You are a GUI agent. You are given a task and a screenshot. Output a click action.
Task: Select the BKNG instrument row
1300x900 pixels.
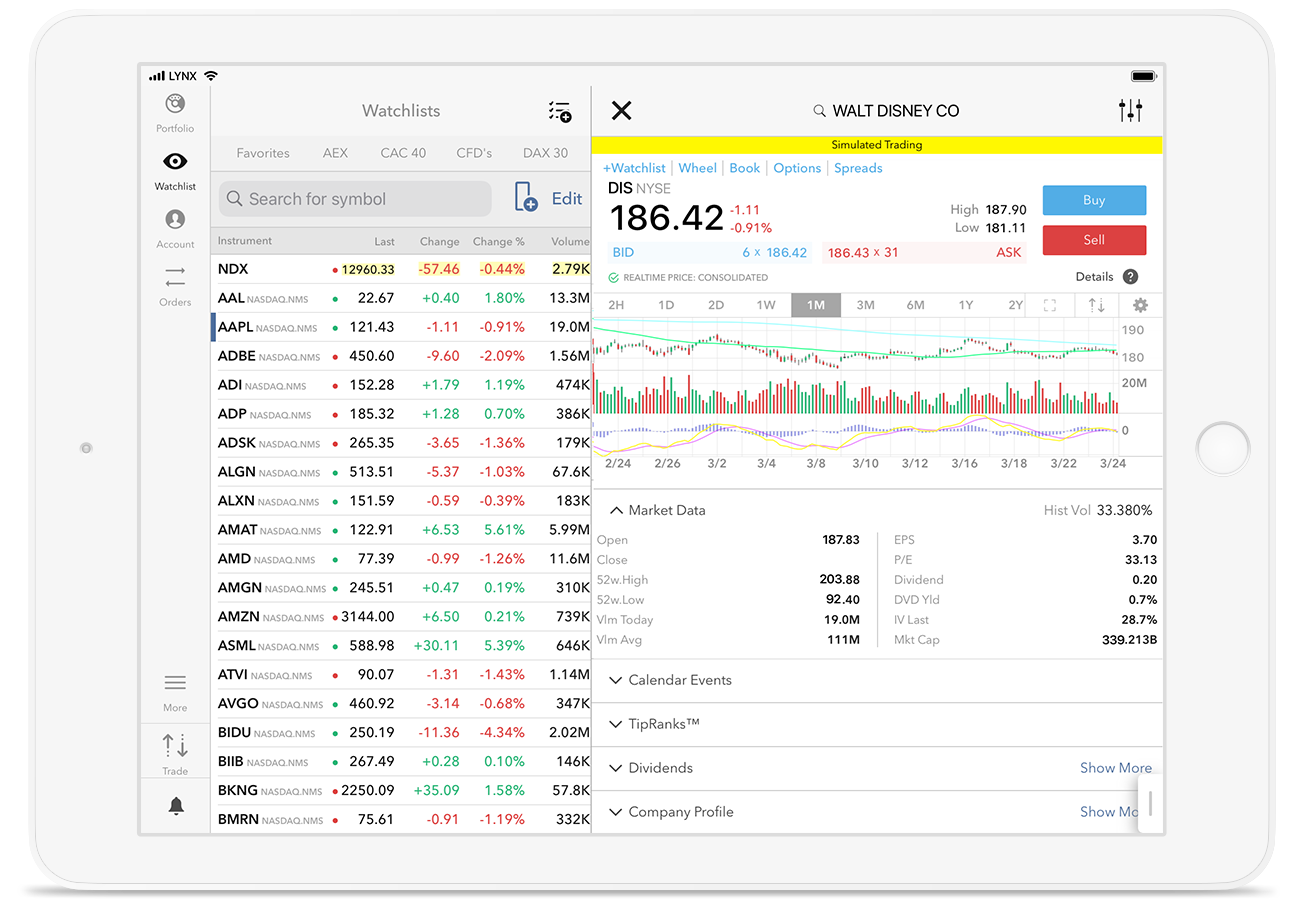tap(401, 791)
